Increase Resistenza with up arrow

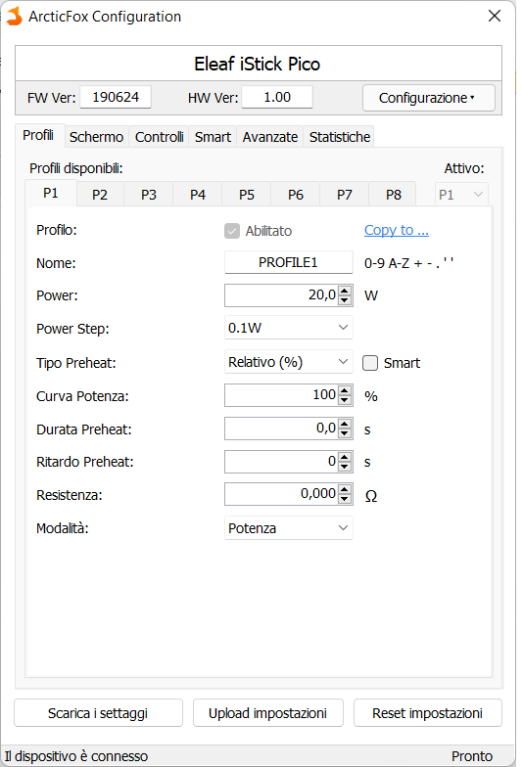click(x=345, y=489)
